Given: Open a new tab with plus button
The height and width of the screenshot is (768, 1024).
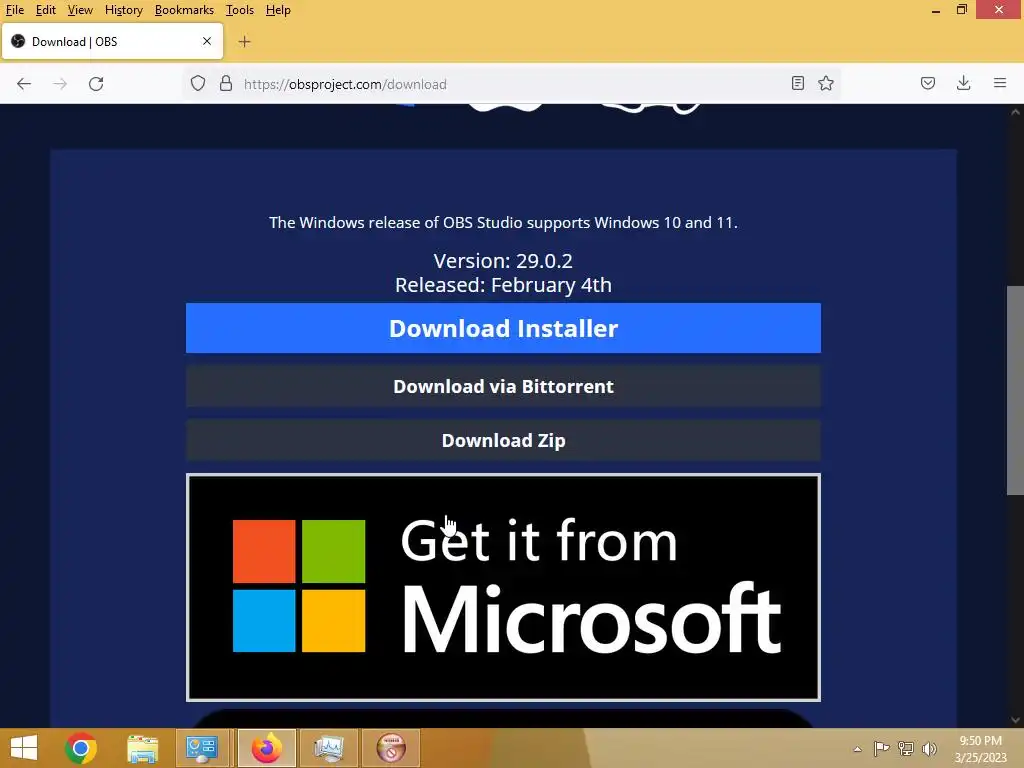Looking at the screenshot, I should point(244,42).
